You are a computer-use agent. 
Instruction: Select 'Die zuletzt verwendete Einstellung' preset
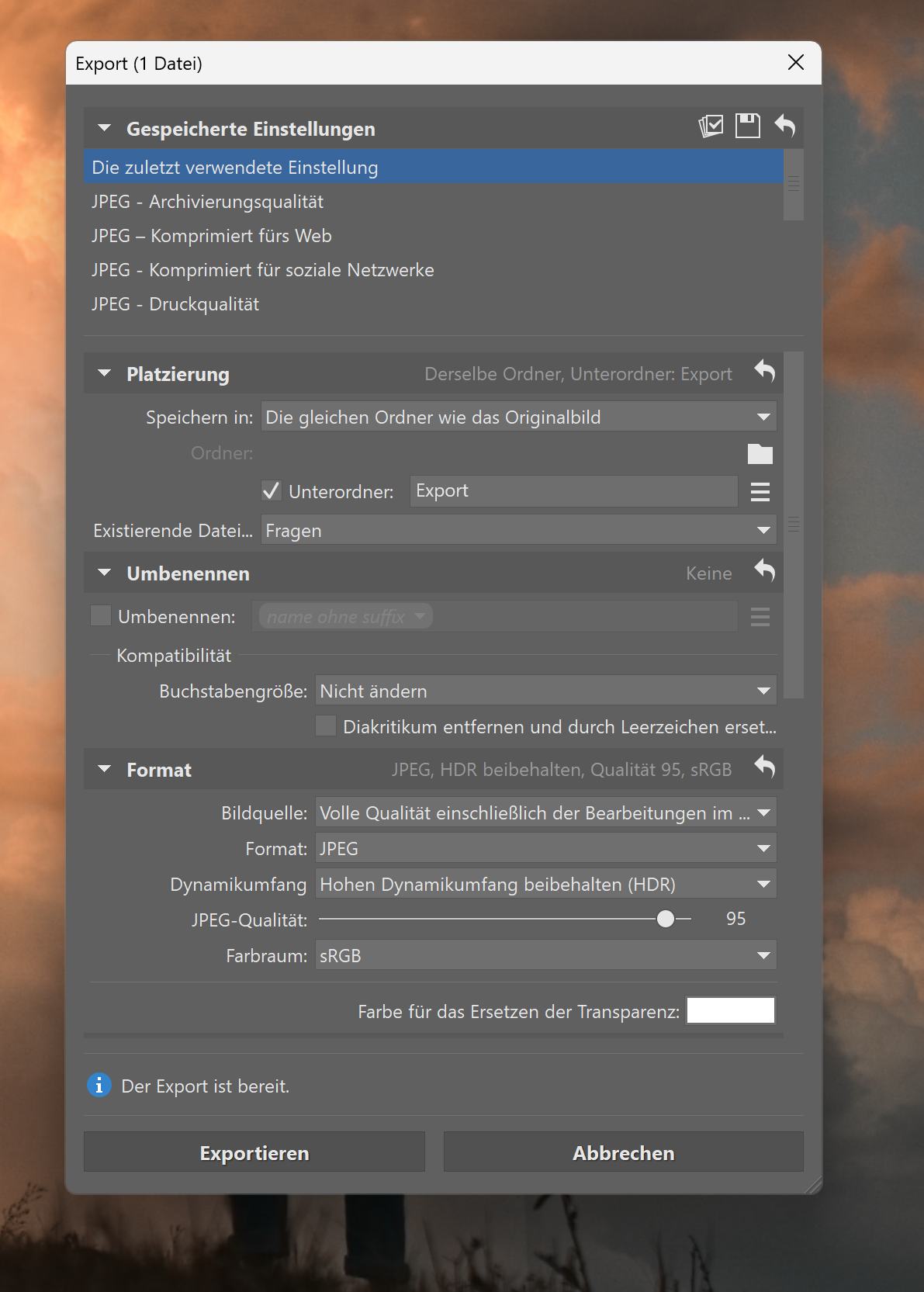[434, 167]
